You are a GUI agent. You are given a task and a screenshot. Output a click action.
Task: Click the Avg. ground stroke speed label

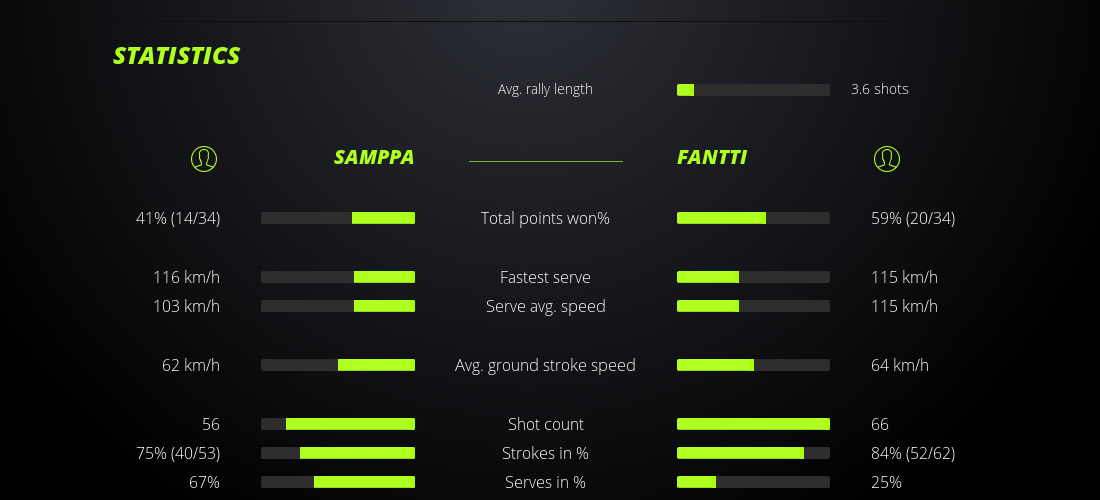(545, 365)
